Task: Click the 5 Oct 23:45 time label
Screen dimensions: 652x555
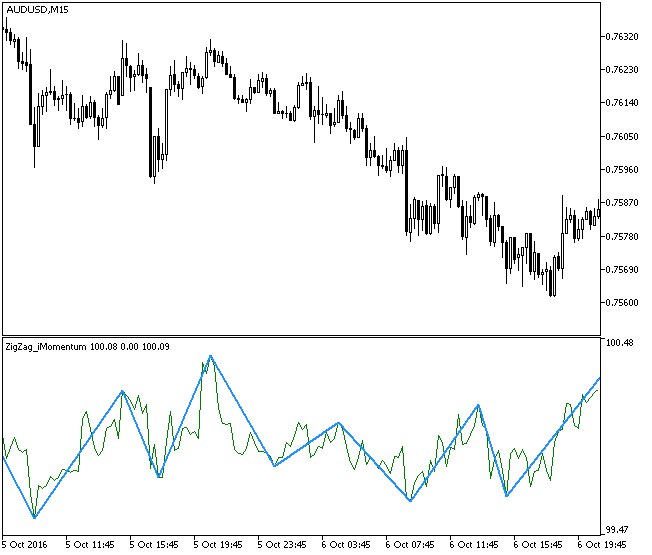Action: (x=284, y=545)
